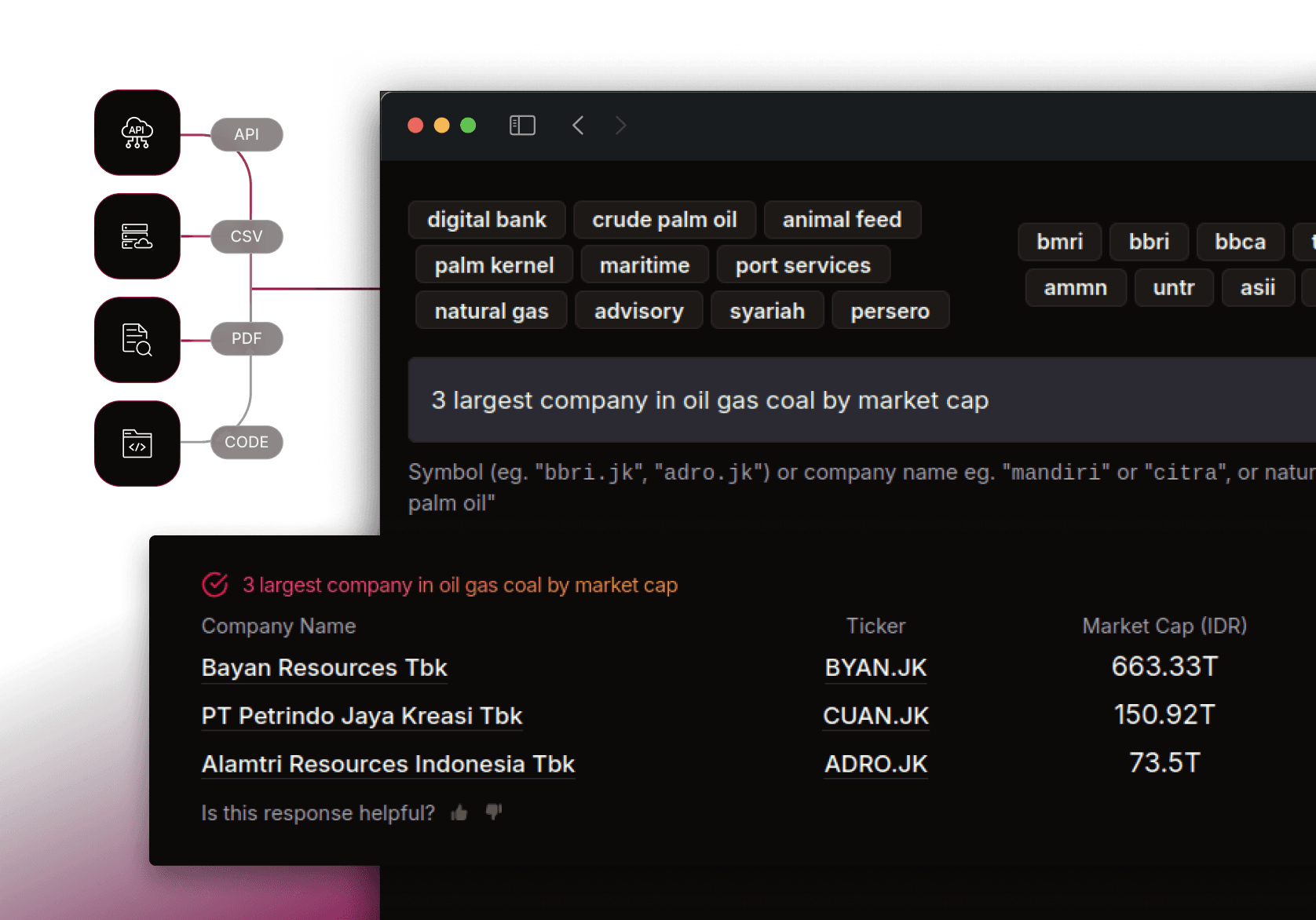1316x920 pixels.
Task: Choose the persero tag
Action: pos(890,311)
